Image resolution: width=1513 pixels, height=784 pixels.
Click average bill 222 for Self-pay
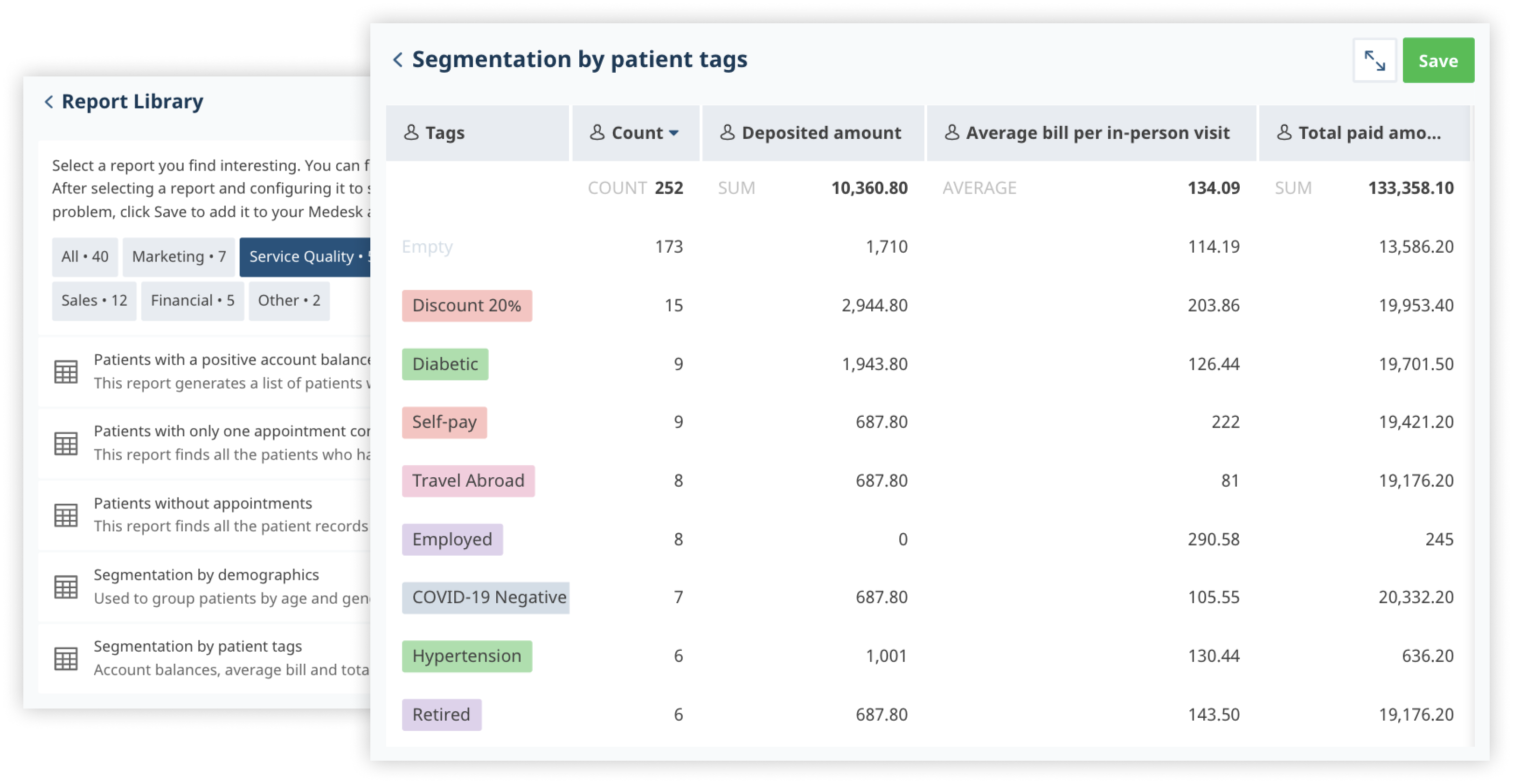(1225, 422)
